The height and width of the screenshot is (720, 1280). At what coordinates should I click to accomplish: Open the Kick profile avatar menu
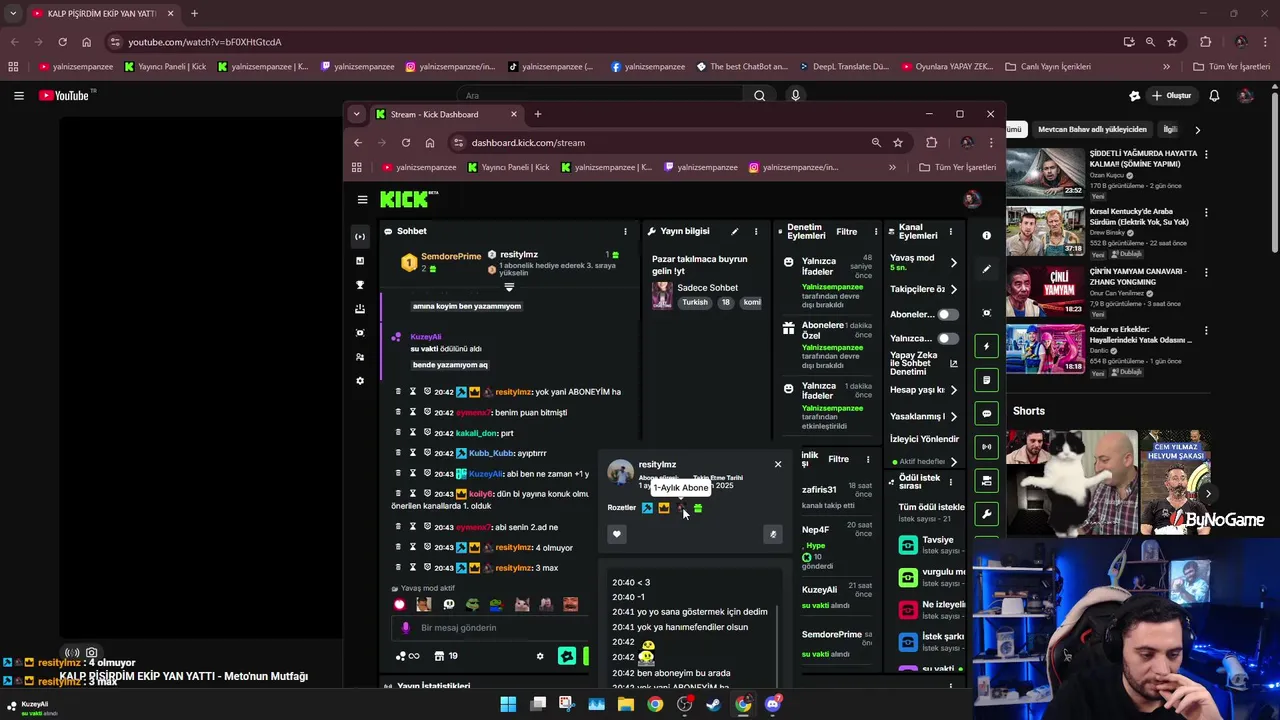[x=971, y=199]
